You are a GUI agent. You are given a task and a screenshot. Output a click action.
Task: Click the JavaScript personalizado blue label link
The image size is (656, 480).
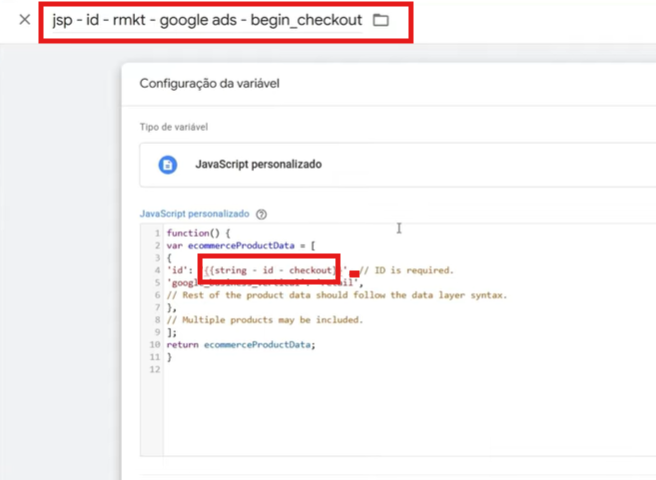[x=194, y=214]
